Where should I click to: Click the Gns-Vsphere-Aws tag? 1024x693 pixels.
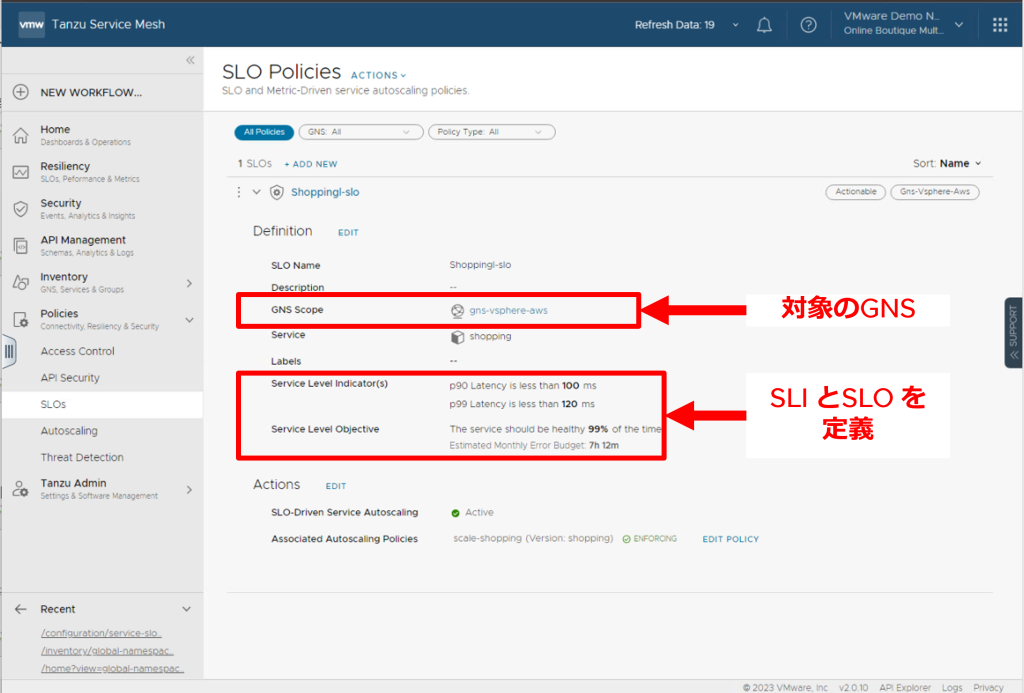(935, 191)
